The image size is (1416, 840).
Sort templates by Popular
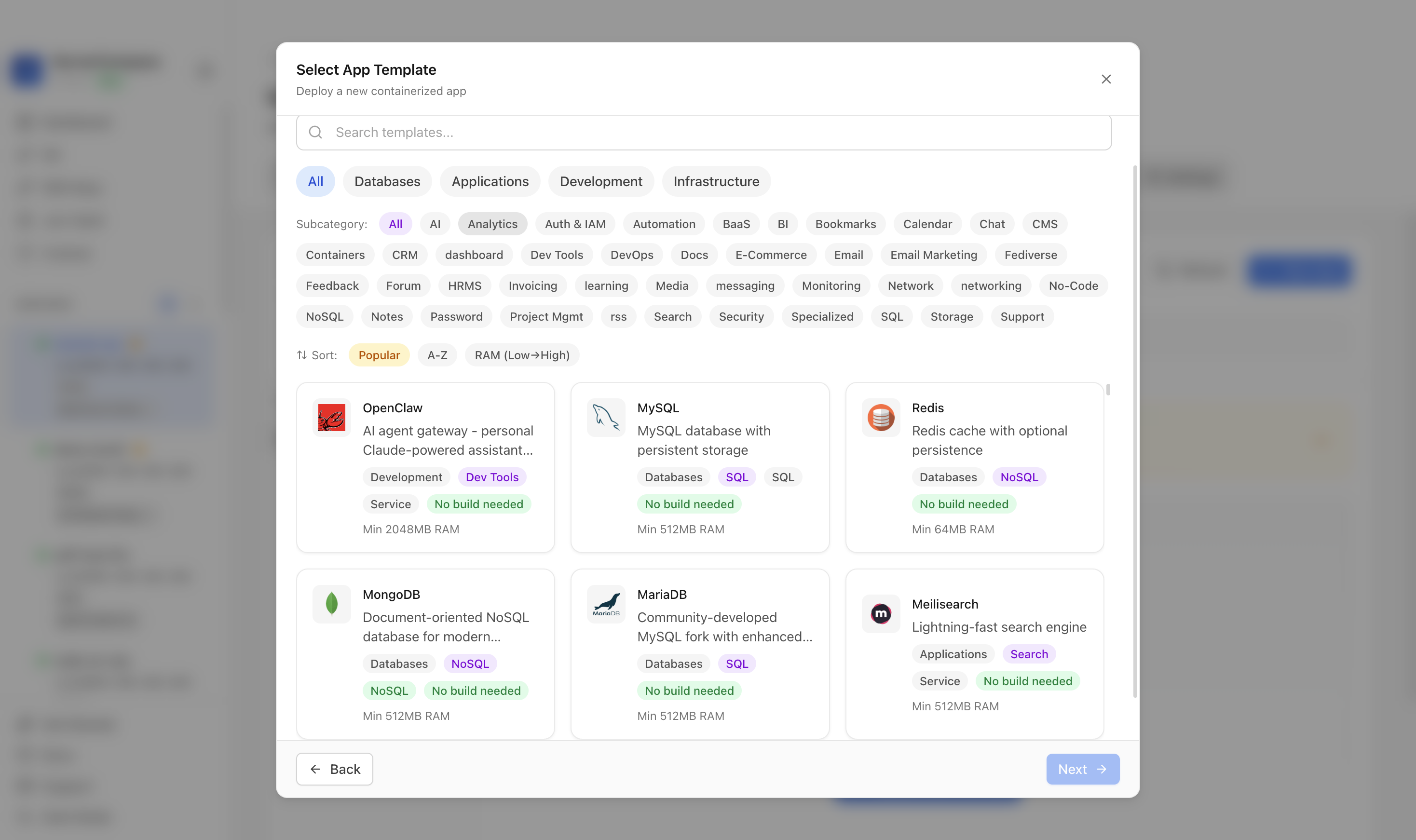(379, 355)
